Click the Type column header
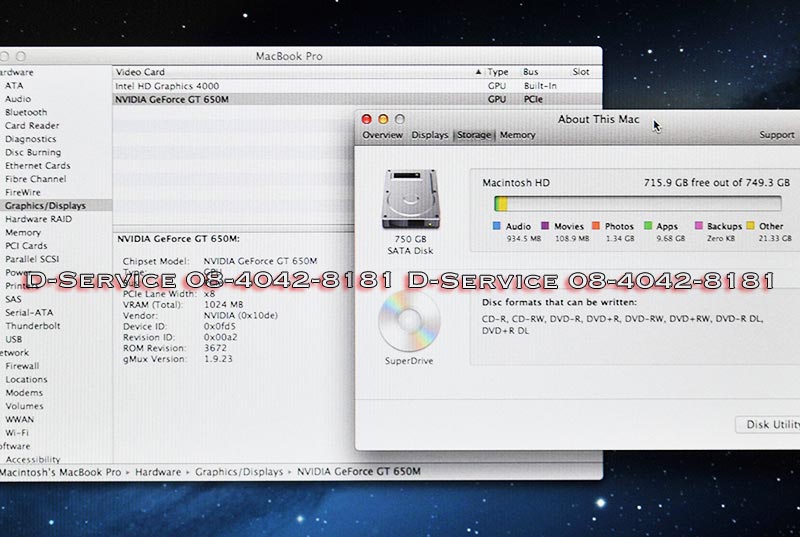The height and width of the screenshot is (537, 800). tap(497, 72)
